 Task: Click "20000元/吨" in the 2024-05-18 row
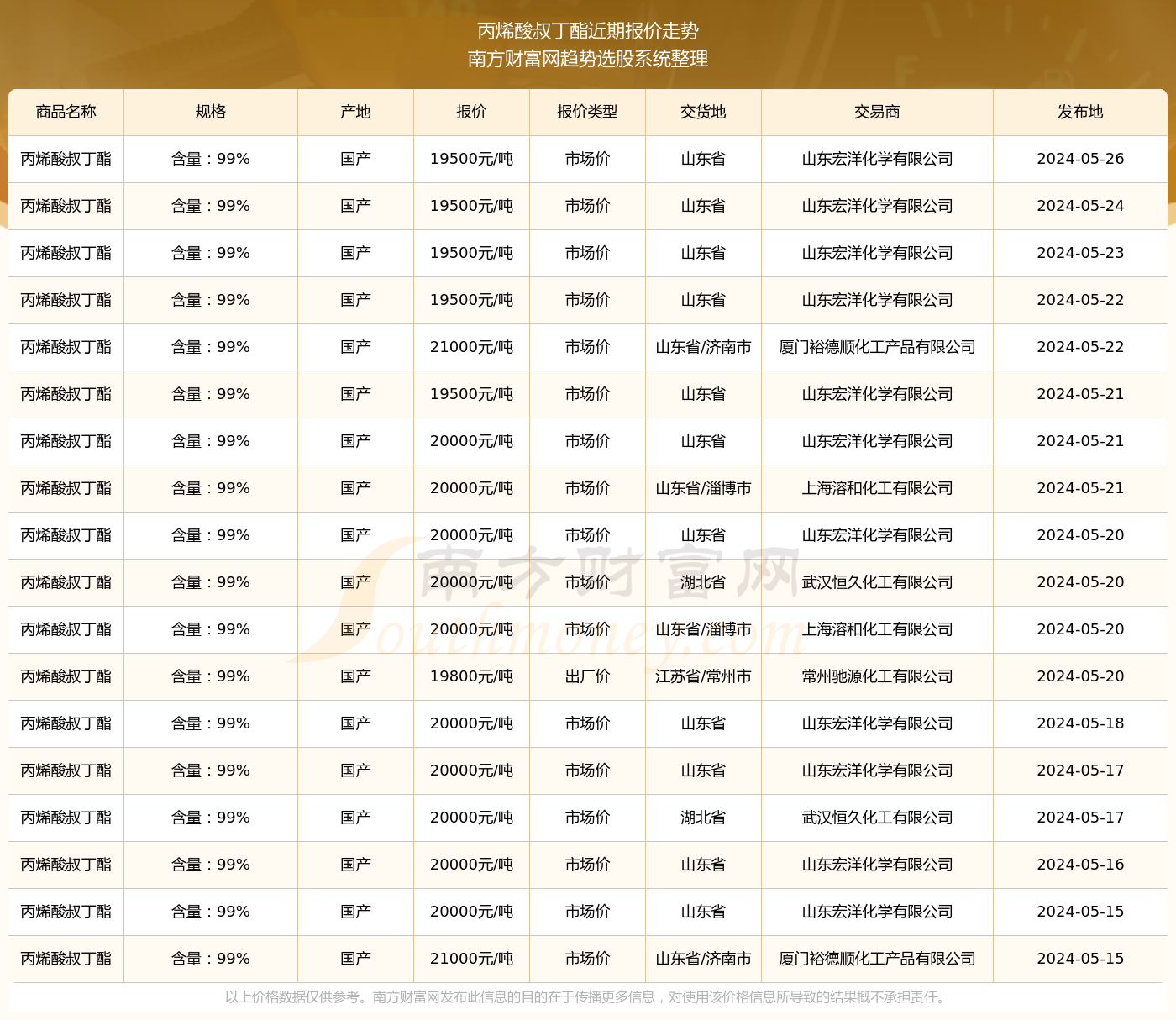tap(471, 723)
